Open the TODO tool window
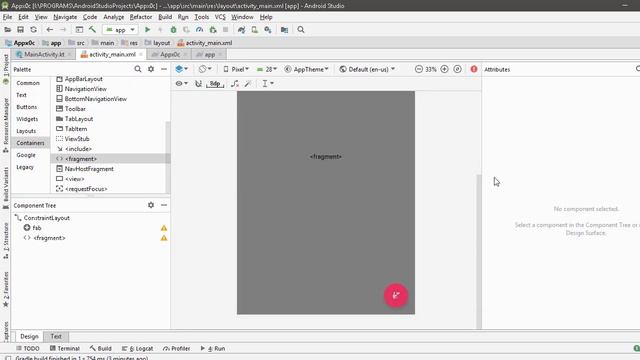Screen dimensions: 640x360 28,349
